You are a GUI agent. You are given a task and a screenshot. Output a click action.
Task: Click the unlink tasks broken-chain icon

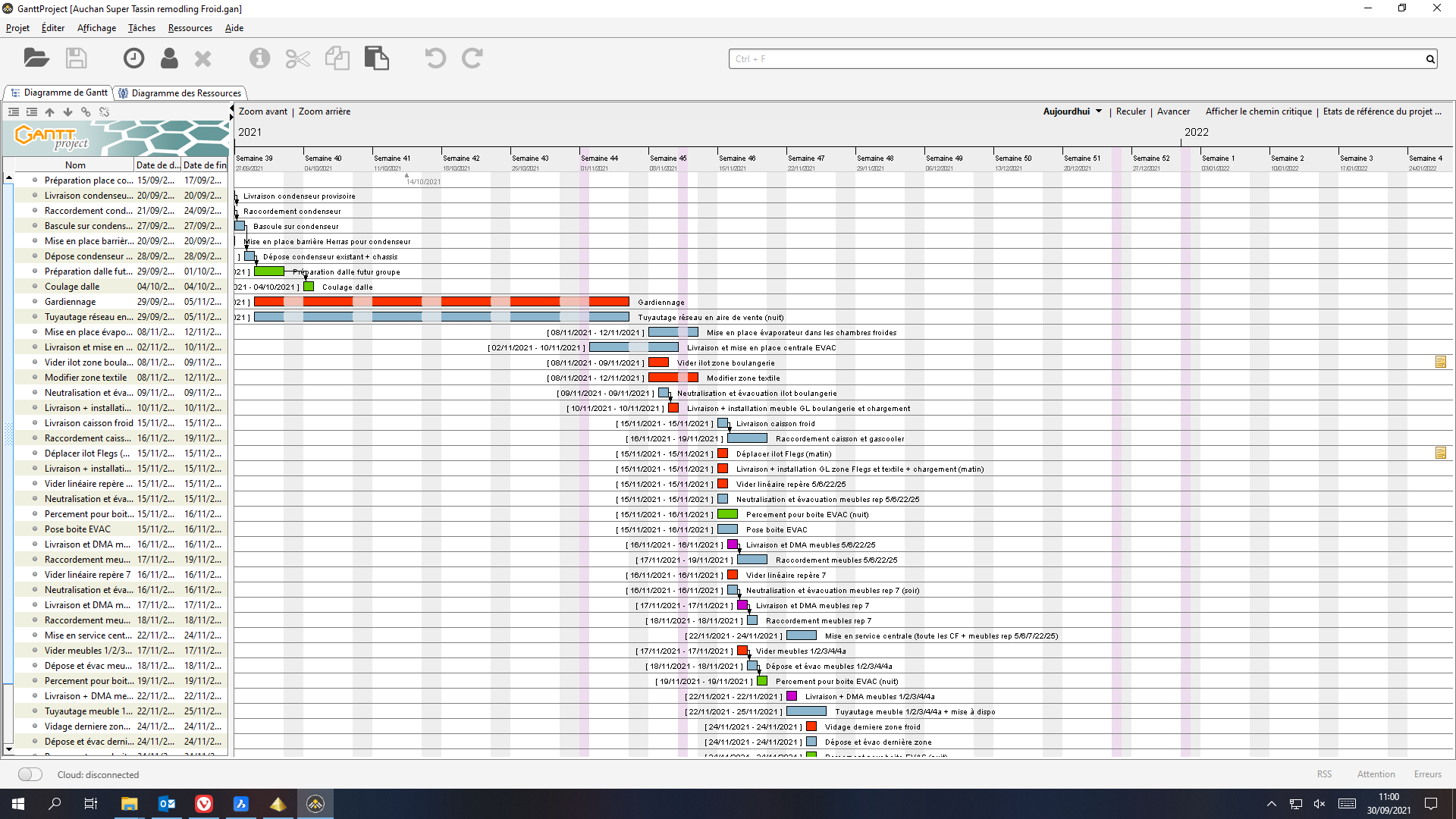[x=104, y=111]
